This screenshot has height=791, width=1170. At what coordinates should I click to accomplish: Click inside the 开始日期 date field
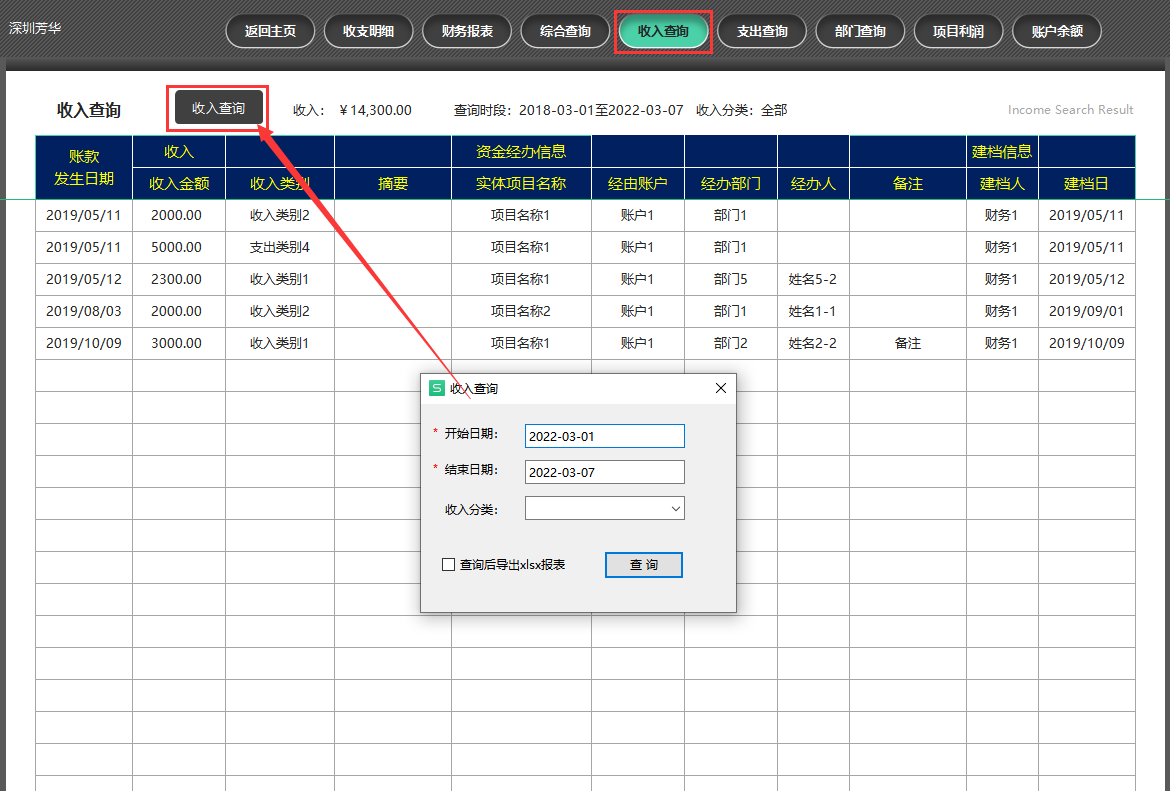pos(604,435)
